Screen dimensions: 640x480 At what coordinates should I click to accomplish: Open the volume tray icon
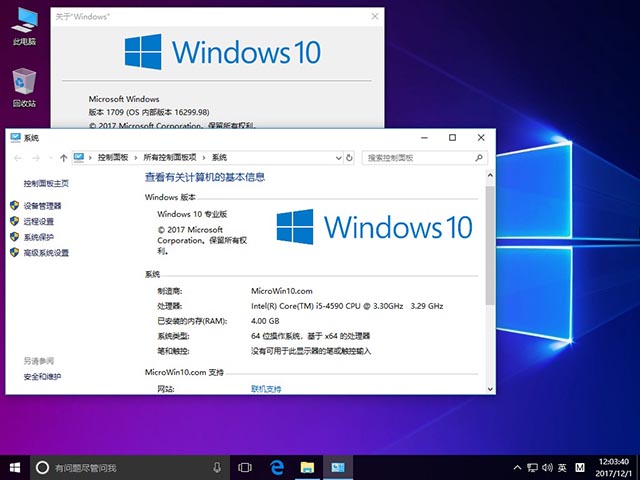(x=547, y=468)
